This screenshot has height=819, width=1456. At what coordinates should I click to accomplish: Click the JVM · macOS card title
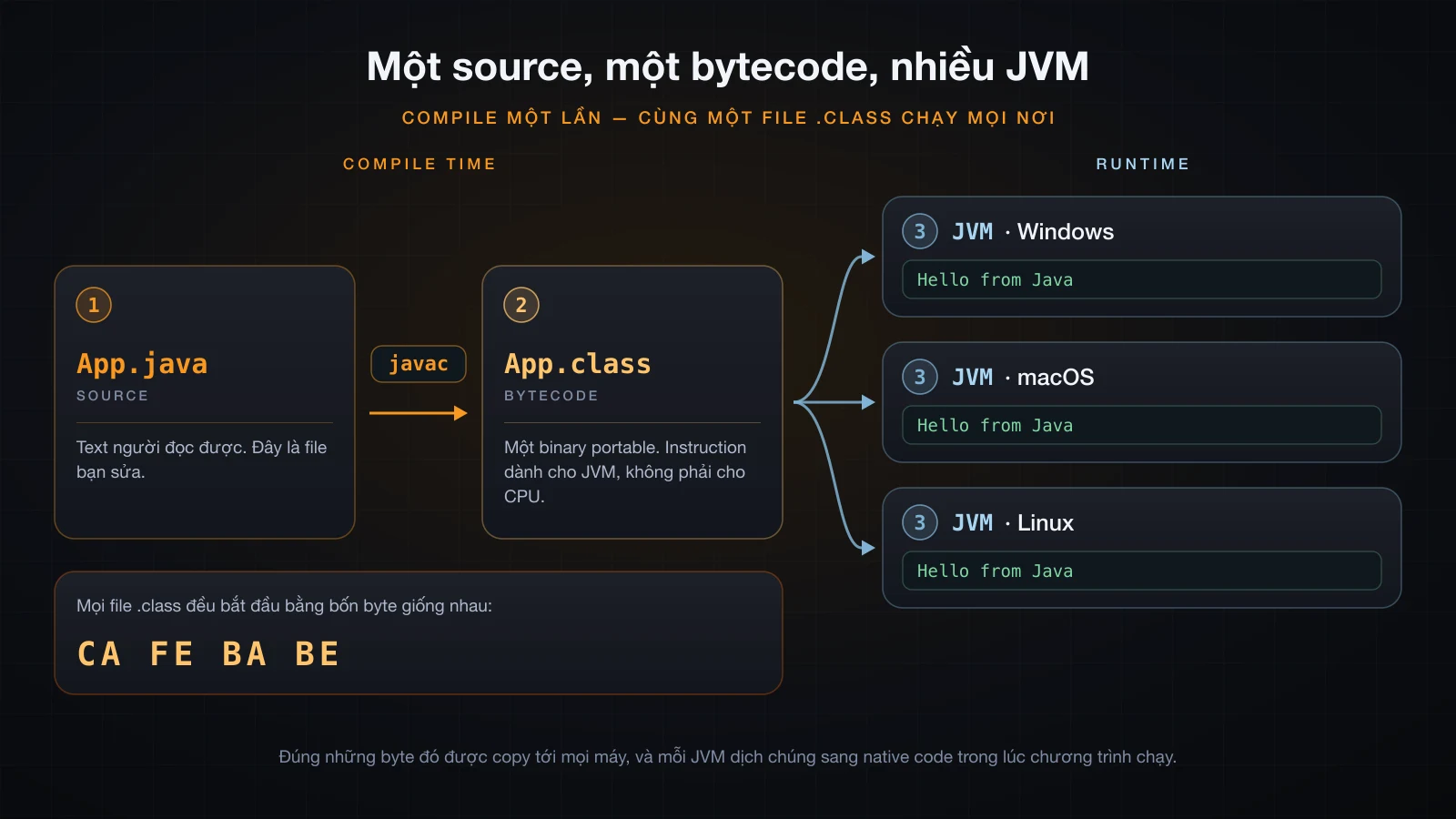[1023, 377]
